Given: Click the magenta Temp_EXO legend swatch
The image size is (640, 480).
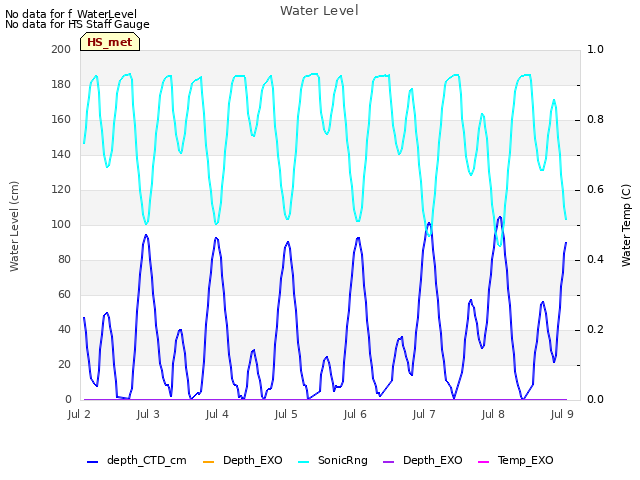Looking at the screenshot, I should click(483, 462).
